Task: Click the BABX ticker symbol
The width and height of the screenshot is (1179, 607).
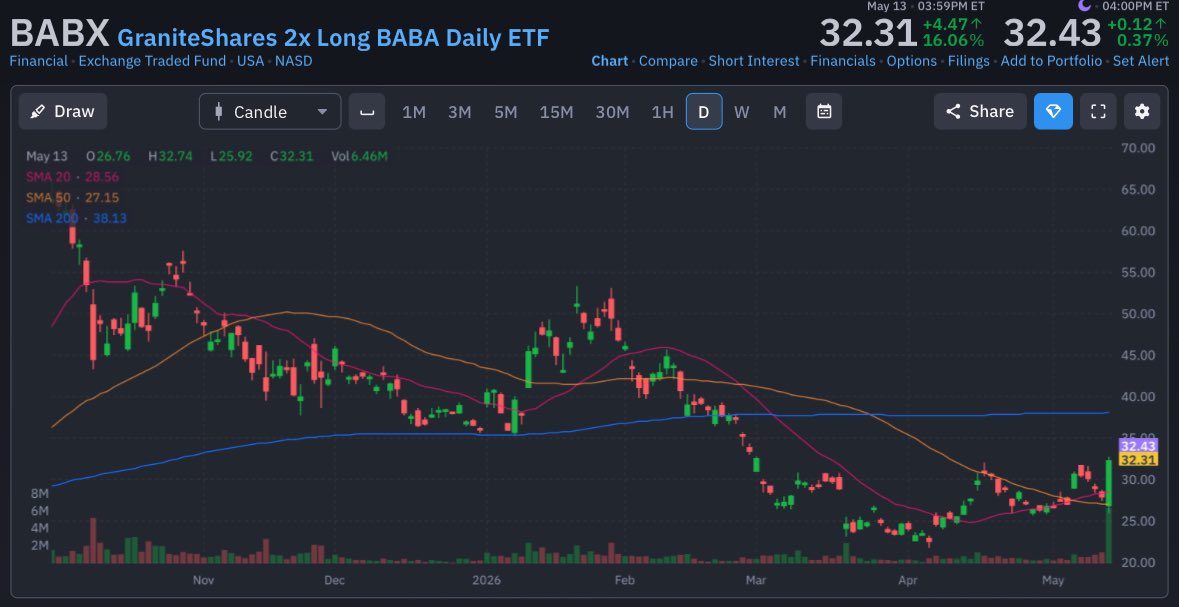Action: pyautogui.click(x=59, y=35)
